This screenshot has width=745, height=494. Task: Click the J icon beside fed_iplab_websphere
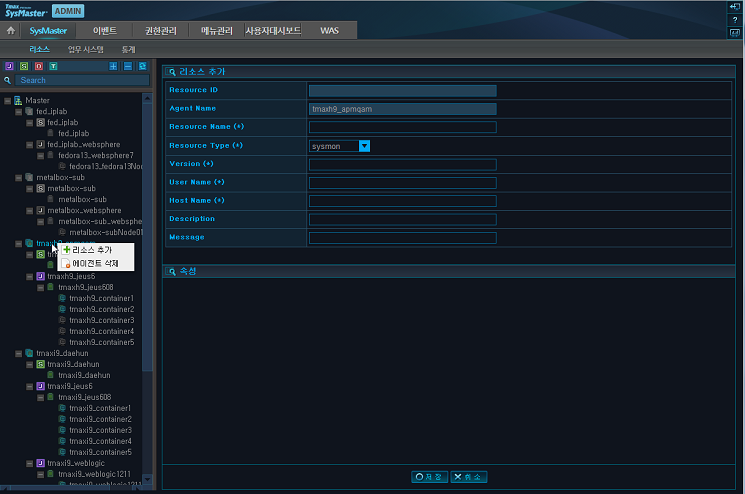[40, 144]
